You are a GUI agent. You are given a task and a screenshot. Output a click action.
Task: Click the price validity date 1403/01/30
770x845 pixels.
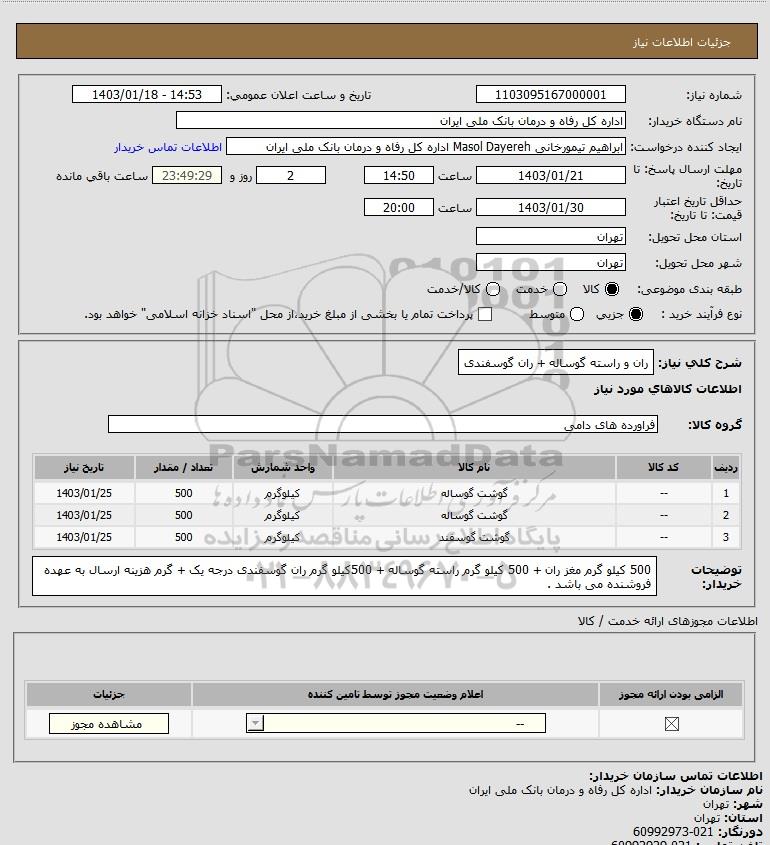tap(551, 207)
